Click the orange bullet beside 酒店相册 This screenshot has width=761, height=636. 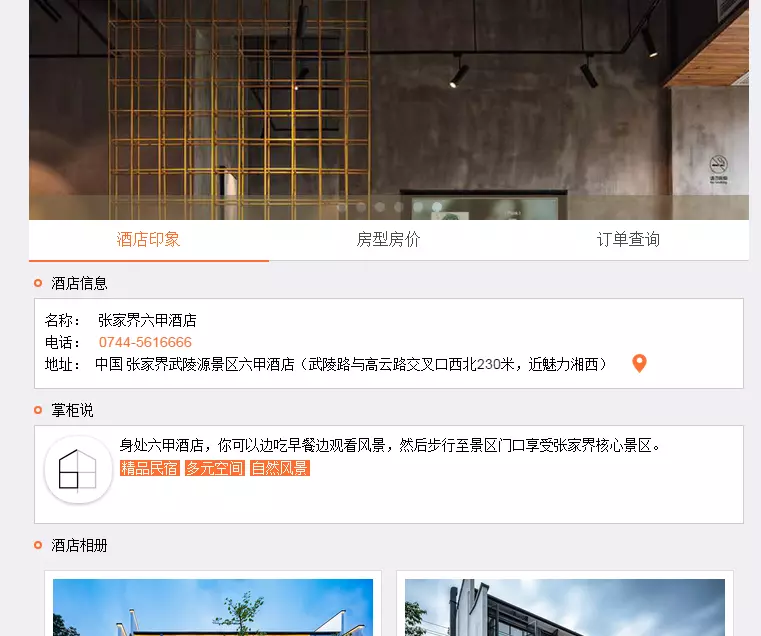click(38, 545)
